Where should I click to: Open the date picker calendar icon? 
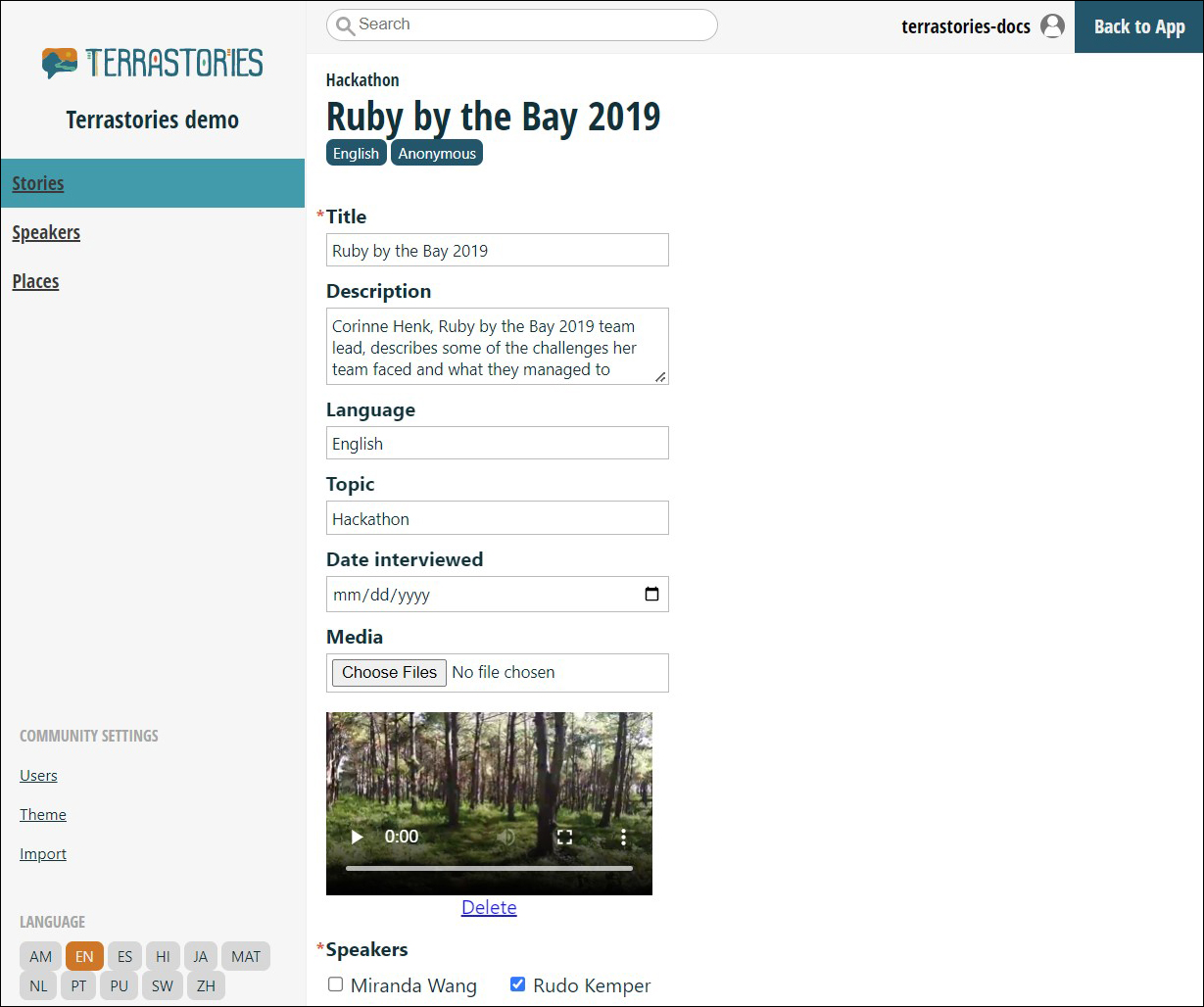click(x=651, y=595)
